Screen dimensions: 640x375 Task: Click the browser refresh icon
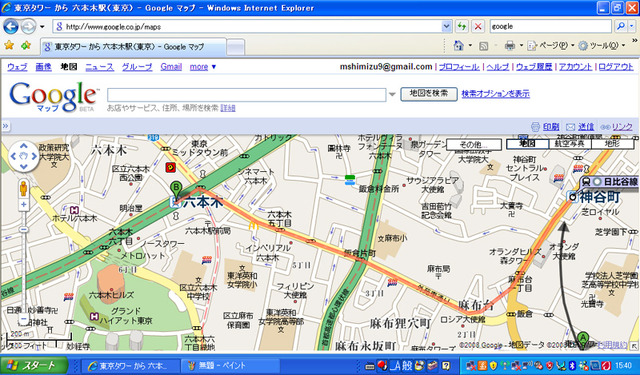point(462,27)
